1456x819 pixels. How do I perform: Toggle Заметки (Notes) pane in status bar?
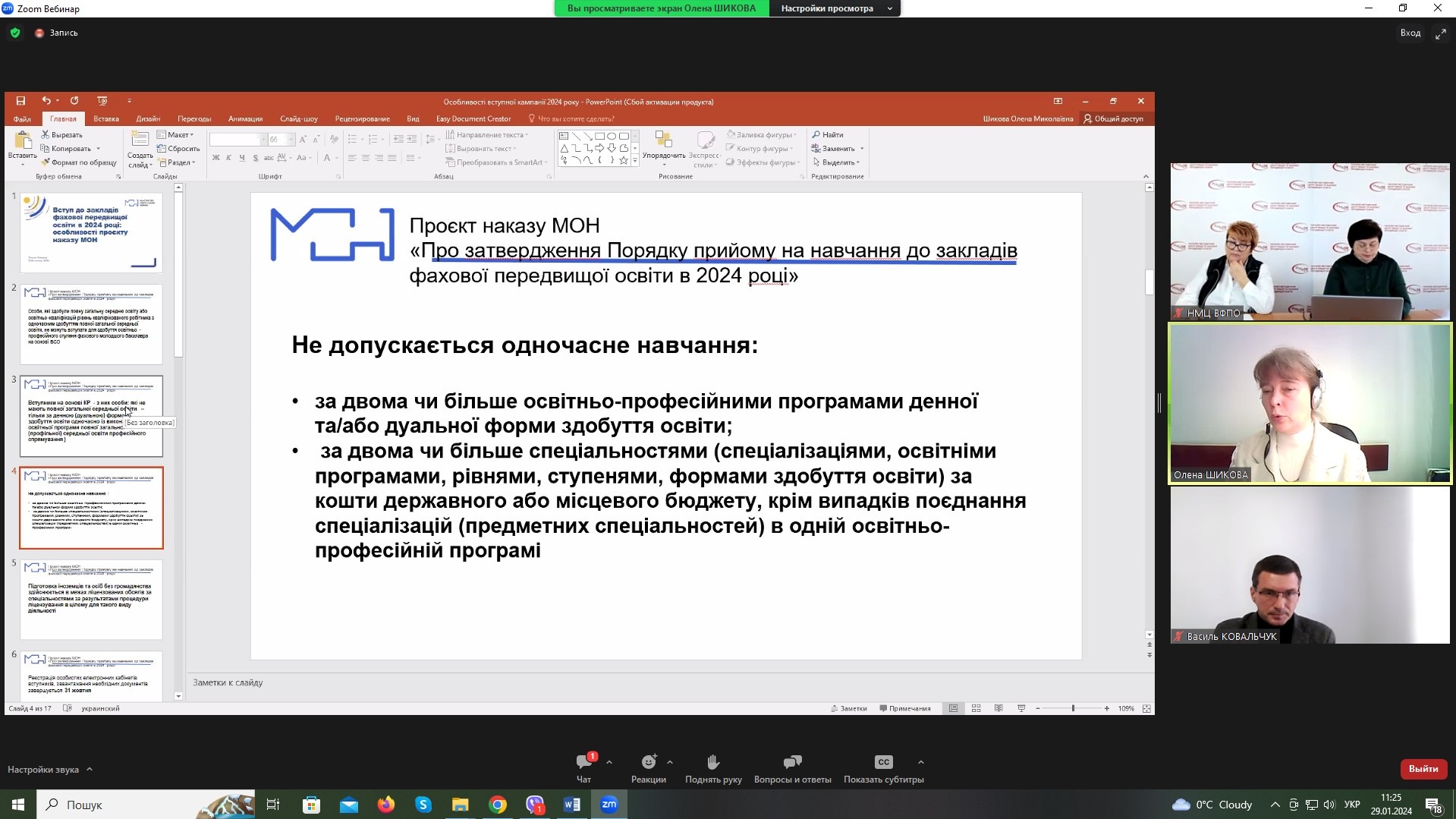849,708
